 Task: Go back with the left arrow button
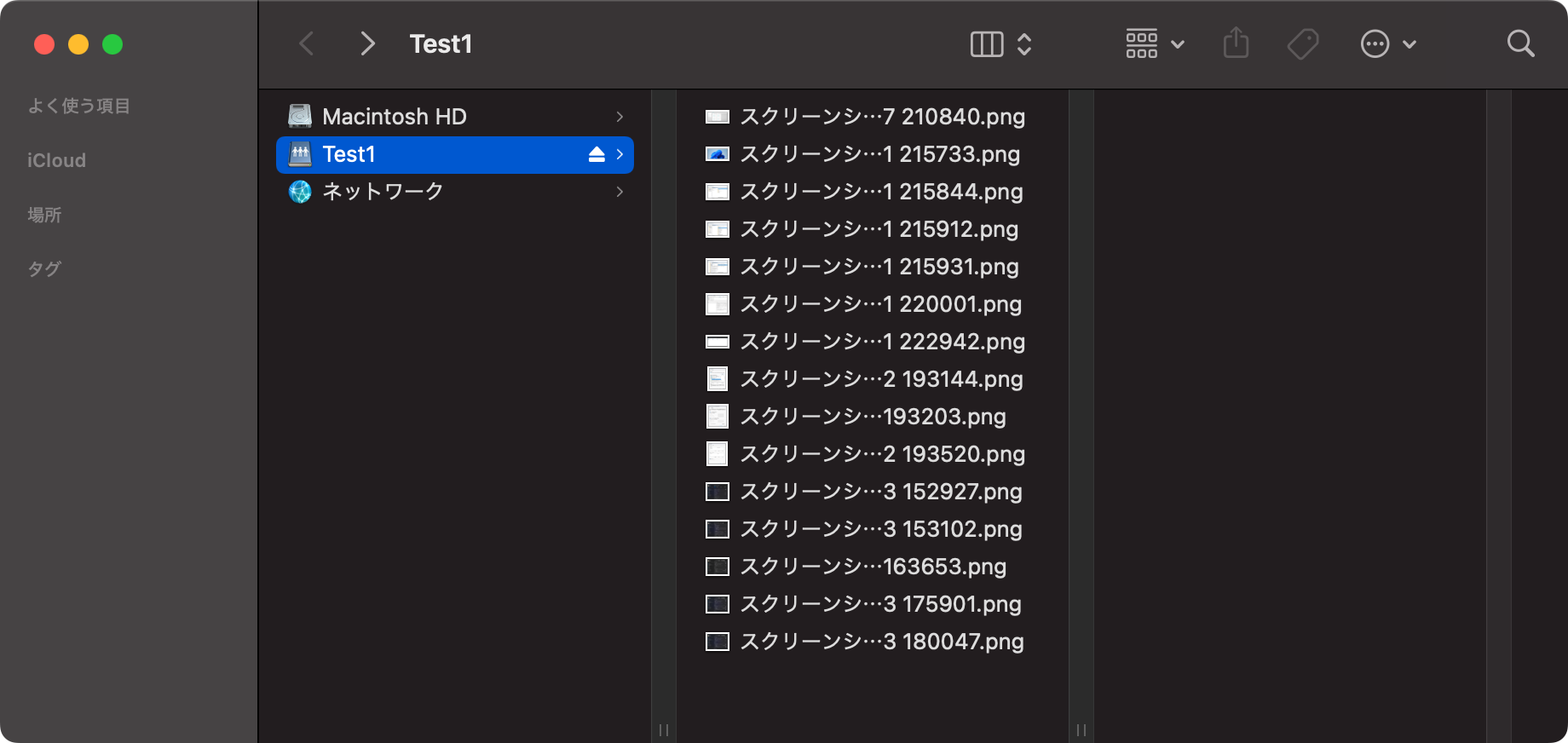(307, 43)
